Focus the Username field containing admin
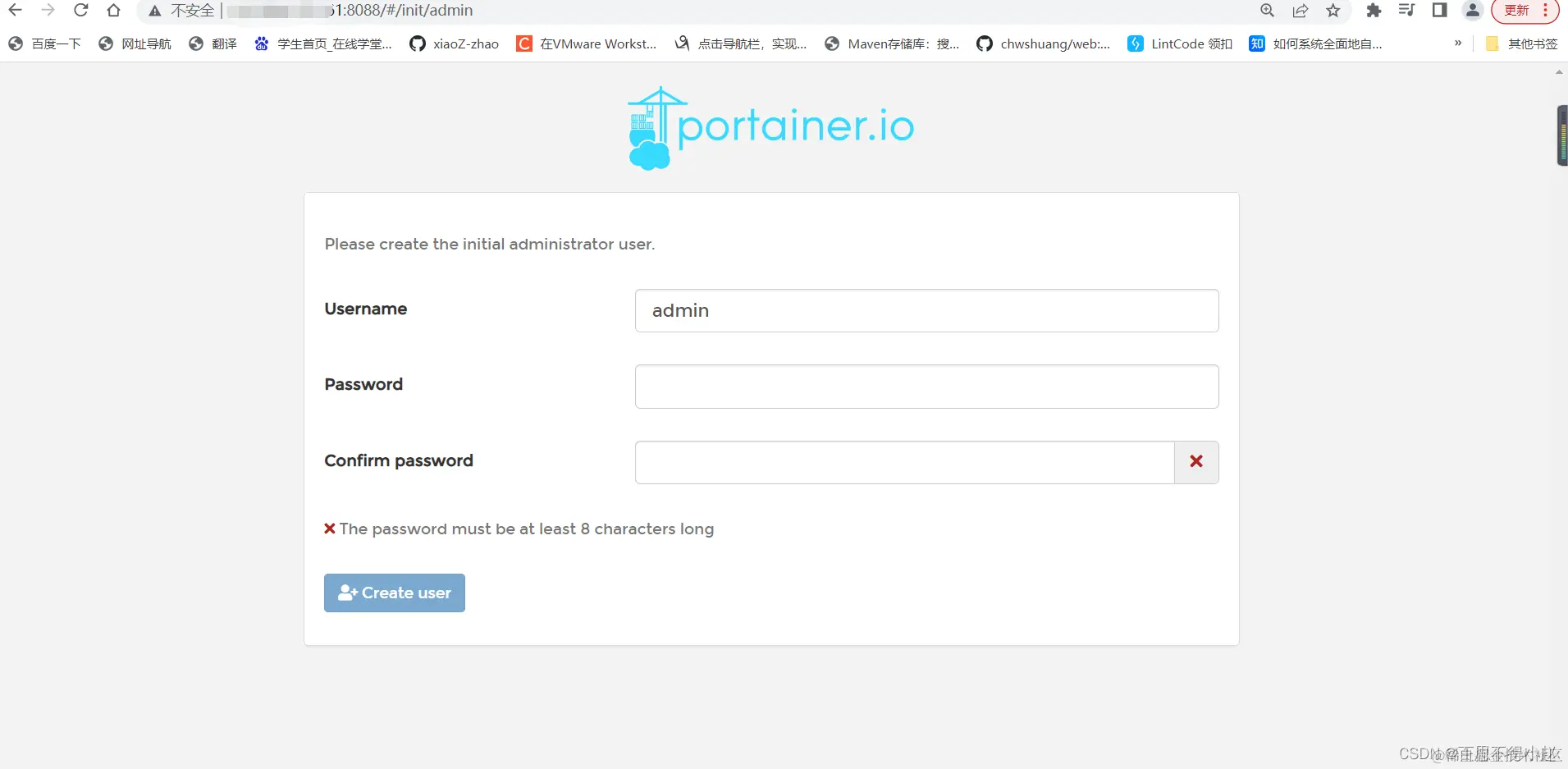Image resolution: width=1568 pixels, height=769 pixels. 926,310
